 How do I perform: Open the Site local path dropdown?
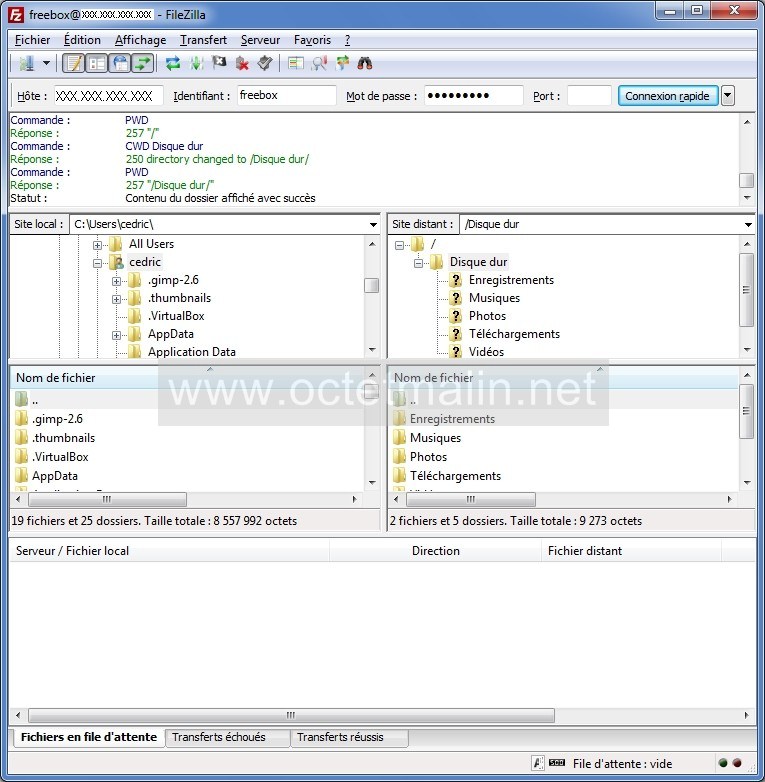373,224
